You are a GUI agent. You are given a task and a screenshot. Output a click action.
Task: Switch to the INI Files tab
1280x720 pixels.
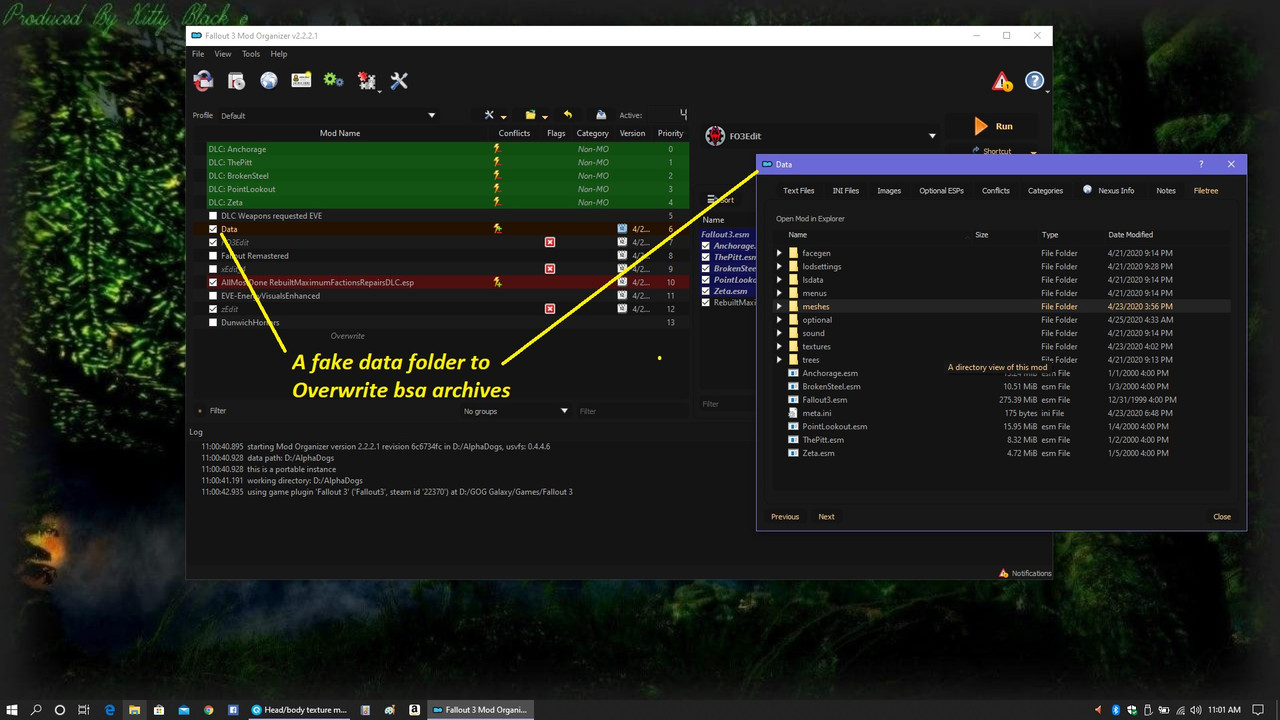[845, 190]
